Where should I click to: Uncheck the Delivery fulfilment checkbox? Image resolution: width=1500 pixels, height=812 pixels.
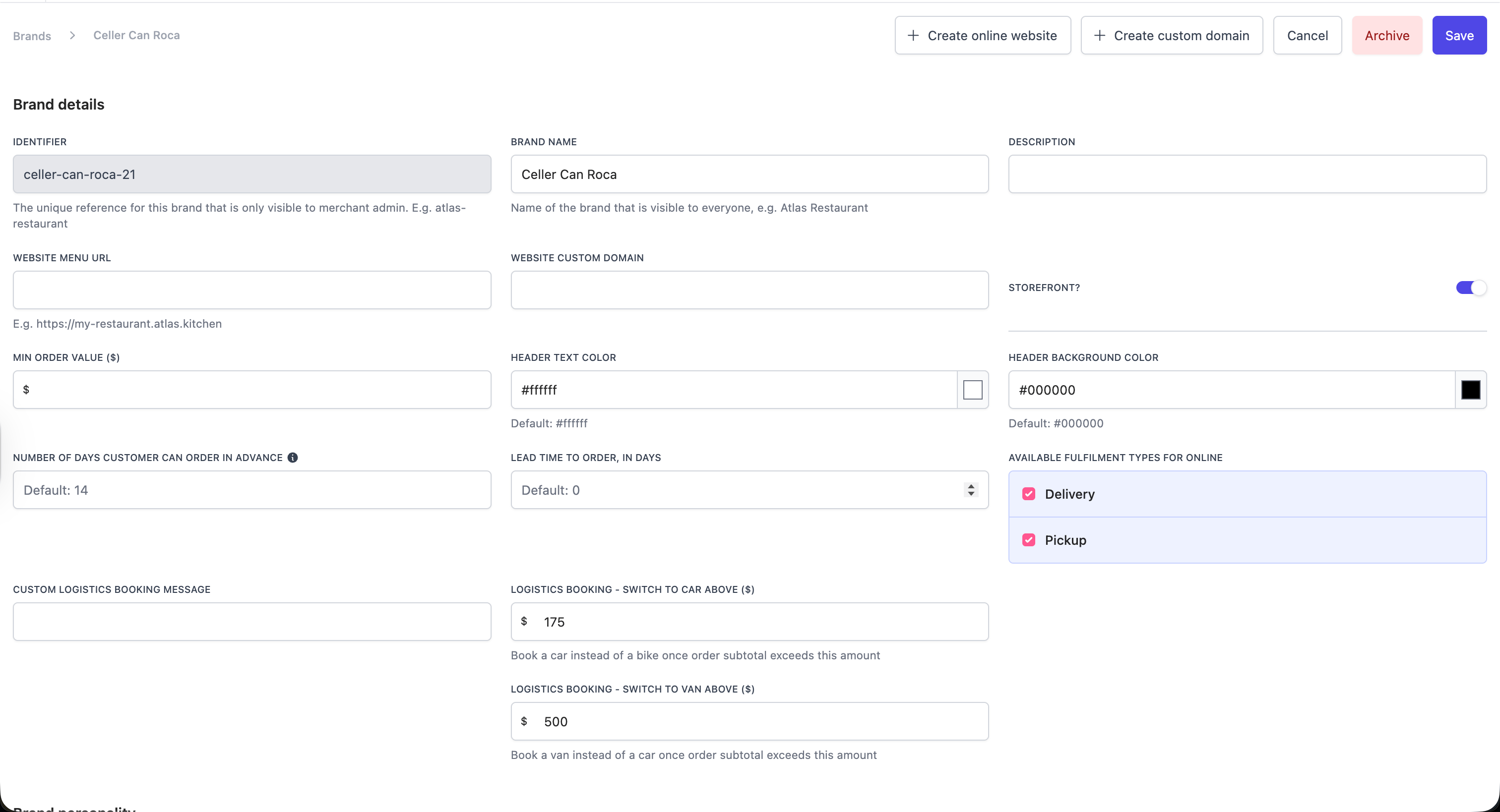click(x=1028, y=494)
